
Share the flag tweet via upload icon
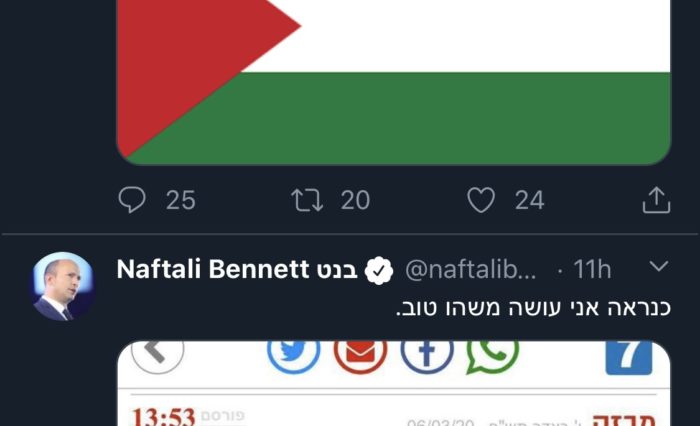click(x=656, y=200)
